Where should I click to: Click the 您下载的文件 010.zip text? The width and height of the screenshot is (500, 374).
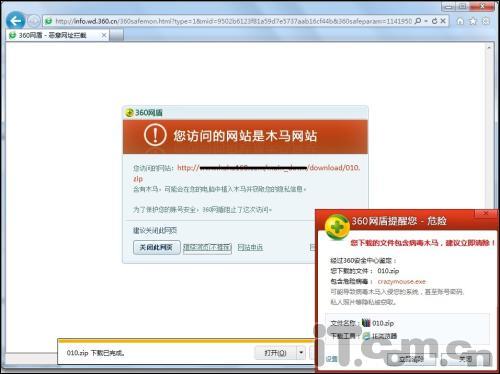[365, 271]
